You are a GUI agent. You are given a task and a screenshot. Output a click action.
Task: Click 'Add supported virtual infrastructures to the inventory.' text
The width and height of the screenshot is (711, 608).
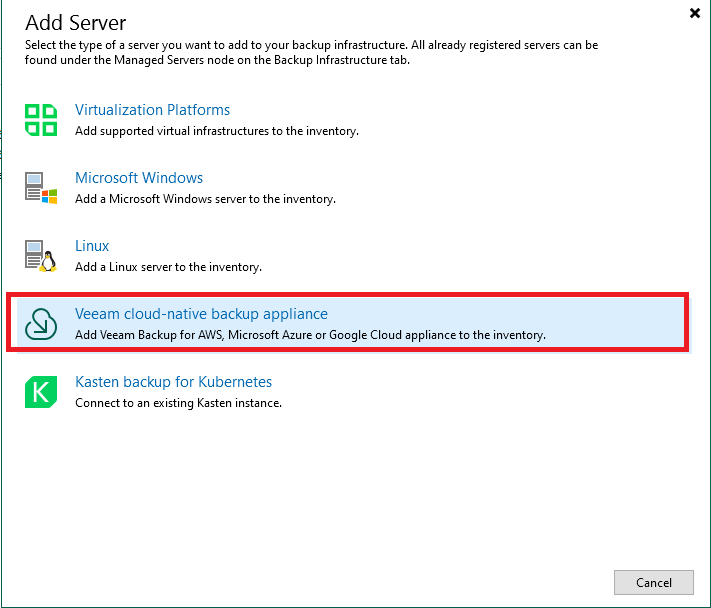tap(217, 131)
